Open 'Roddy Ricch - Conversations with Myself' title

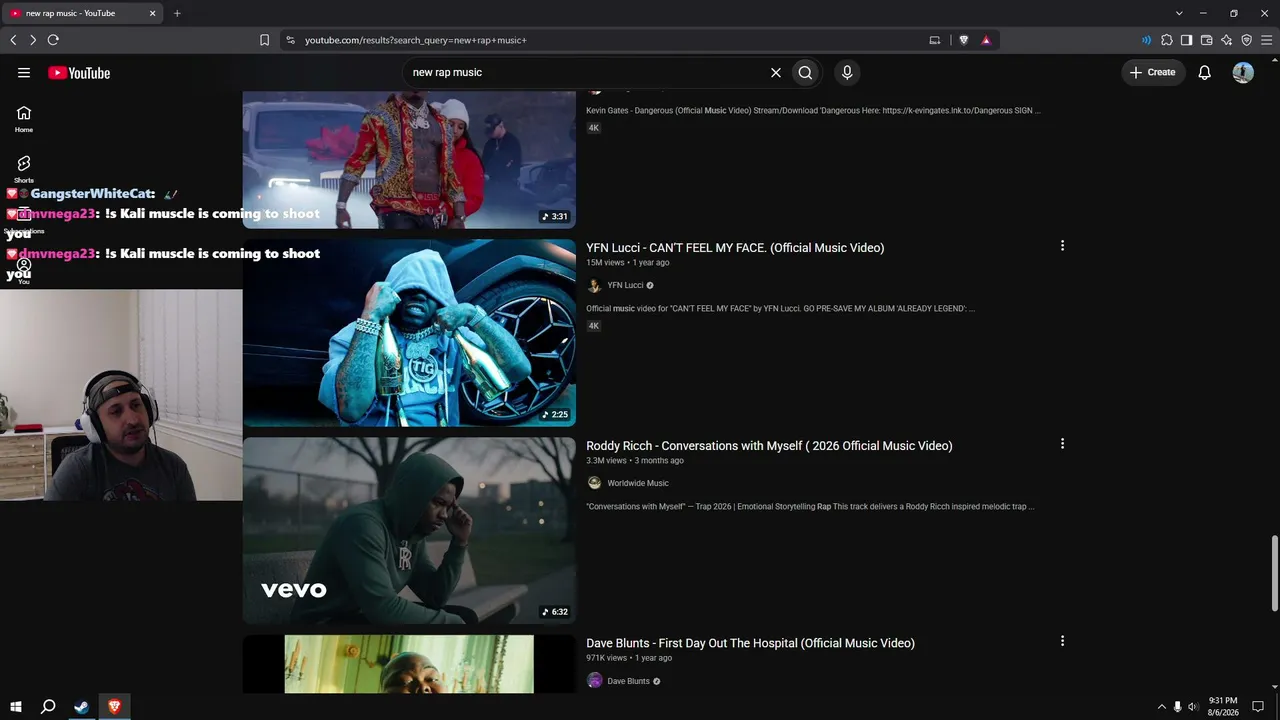[769, 446]
